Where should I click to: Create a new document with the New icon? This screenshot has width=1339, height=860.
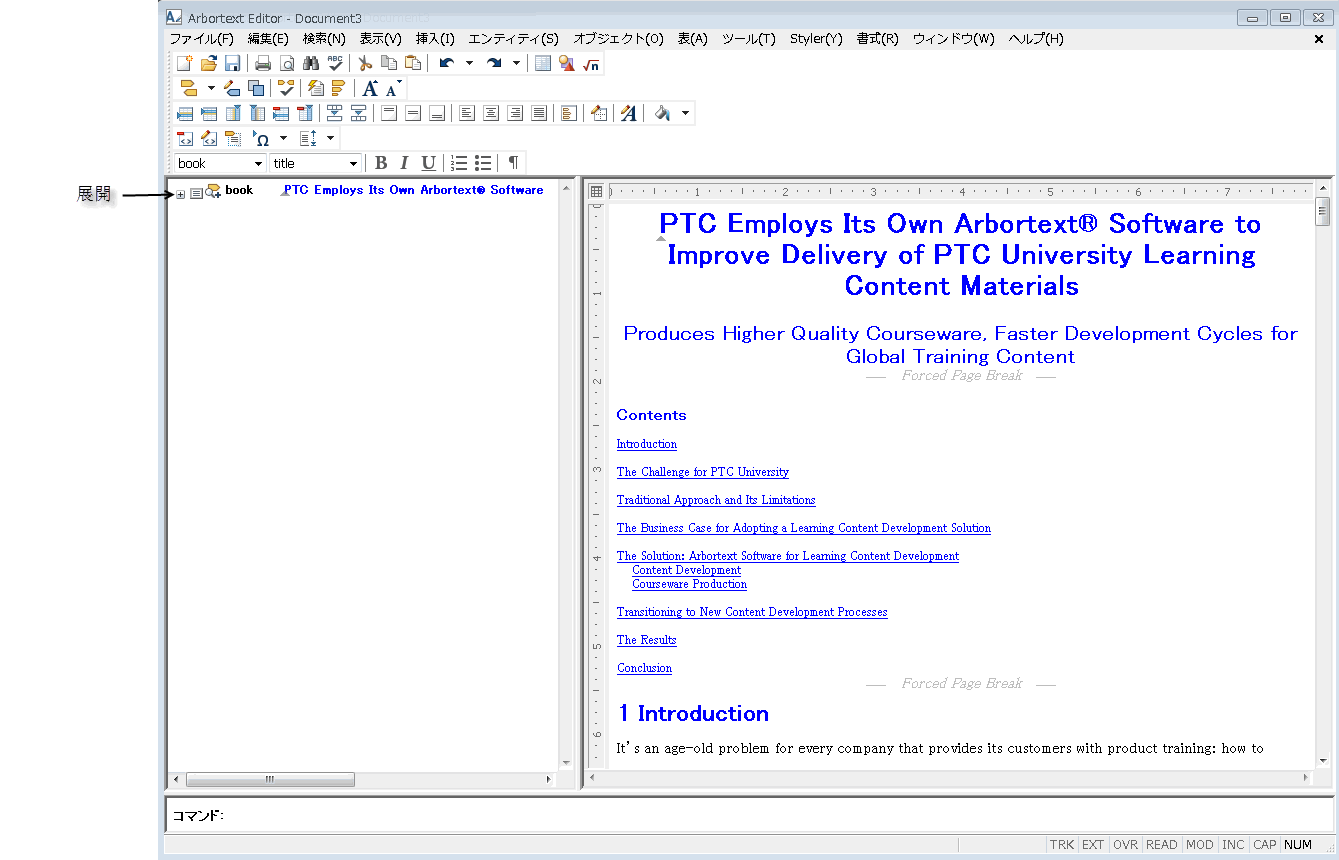click(x=184, y=64)
